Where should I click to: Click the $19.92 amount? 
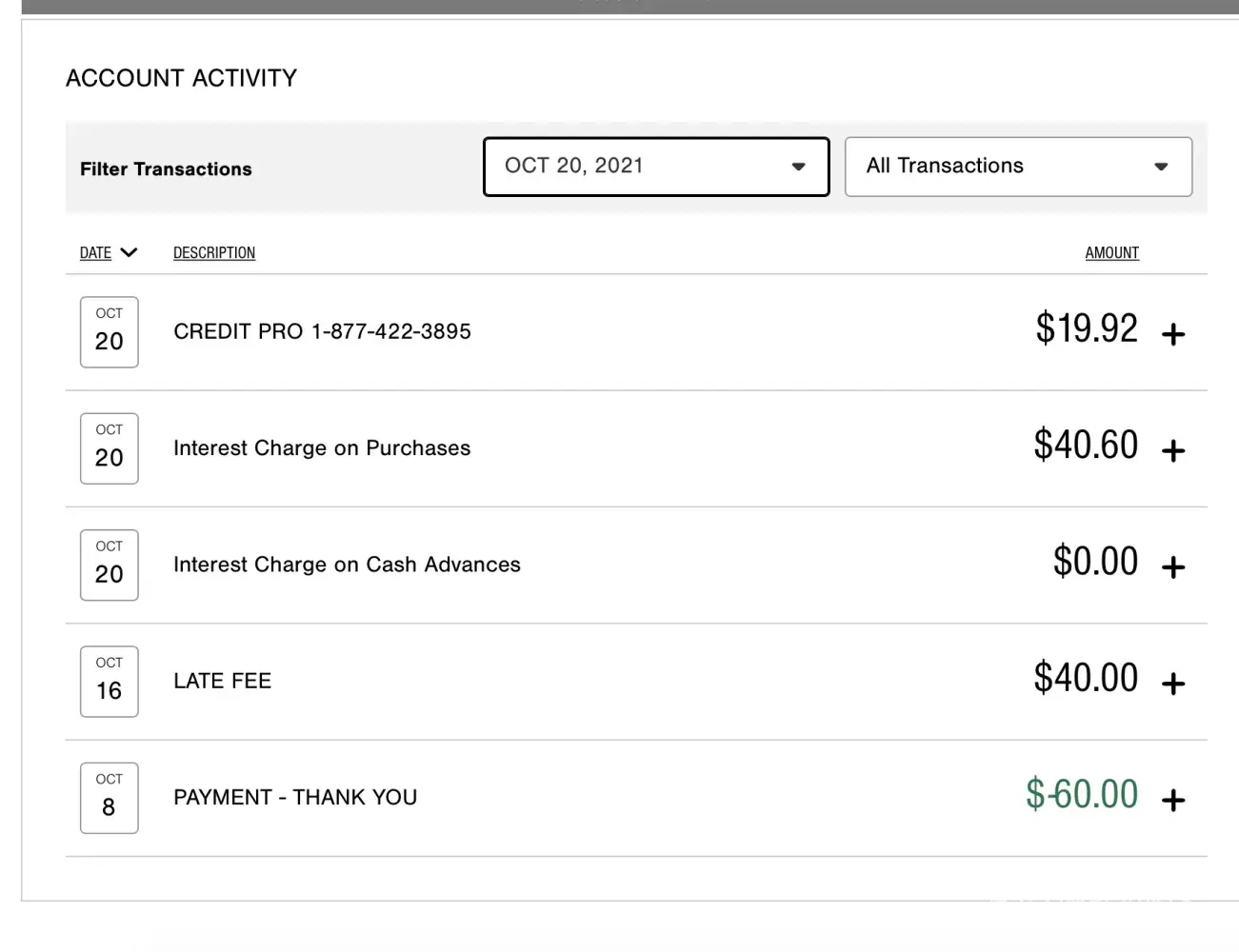[x=1087, y=328]
